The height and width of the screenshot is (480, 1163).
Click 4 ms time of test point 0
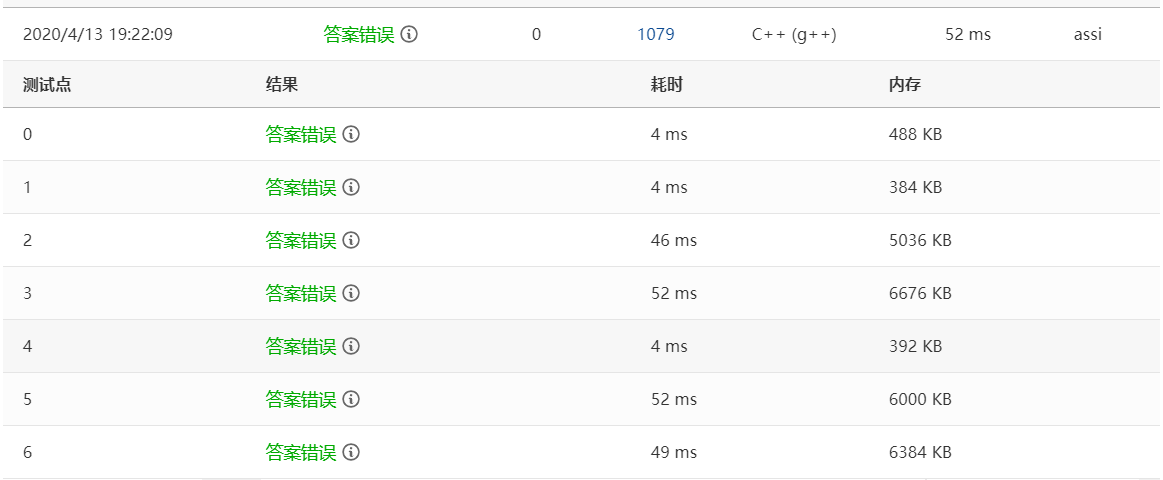click(x=669, y=134)
